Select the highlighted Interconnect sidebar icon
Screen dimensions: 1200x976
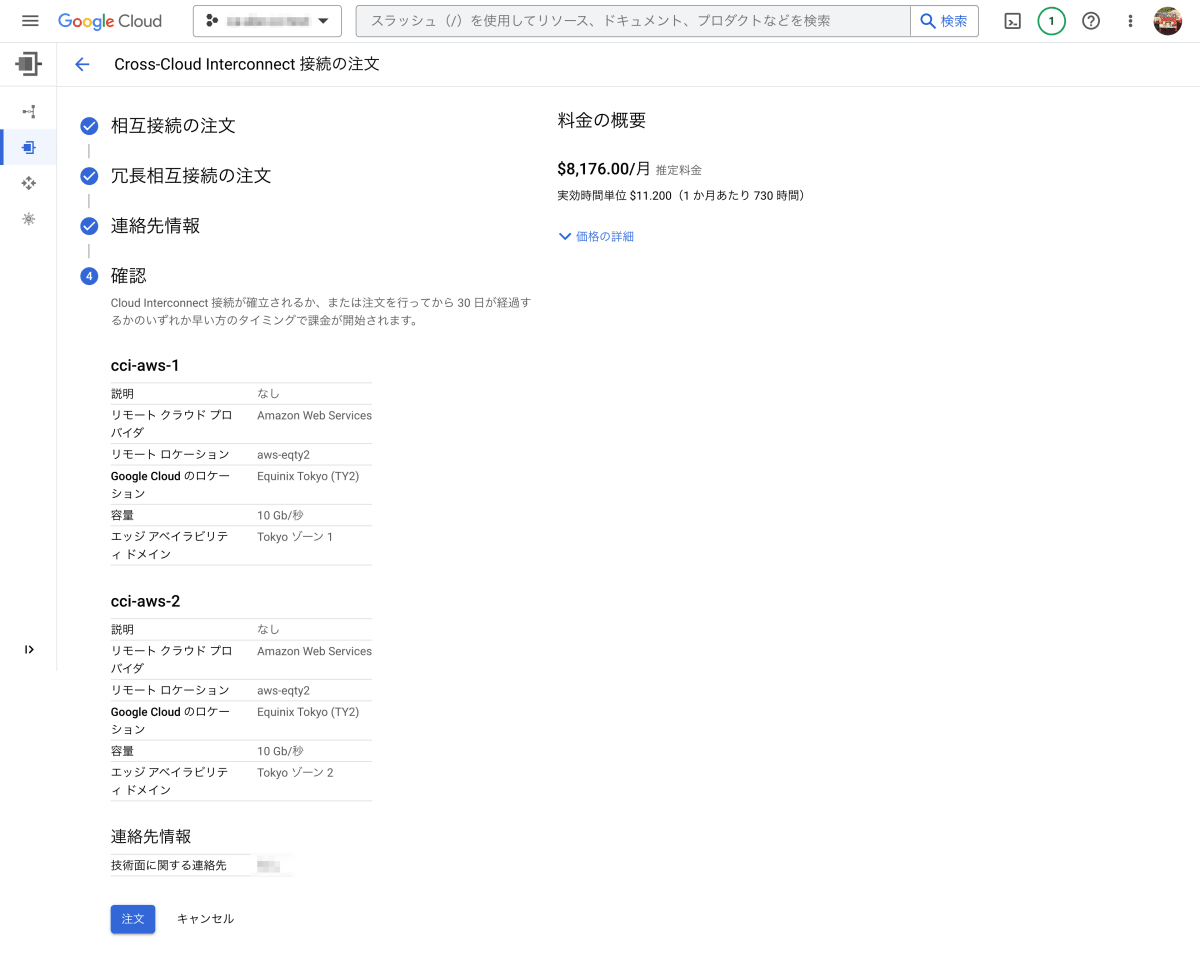(29, 148)
